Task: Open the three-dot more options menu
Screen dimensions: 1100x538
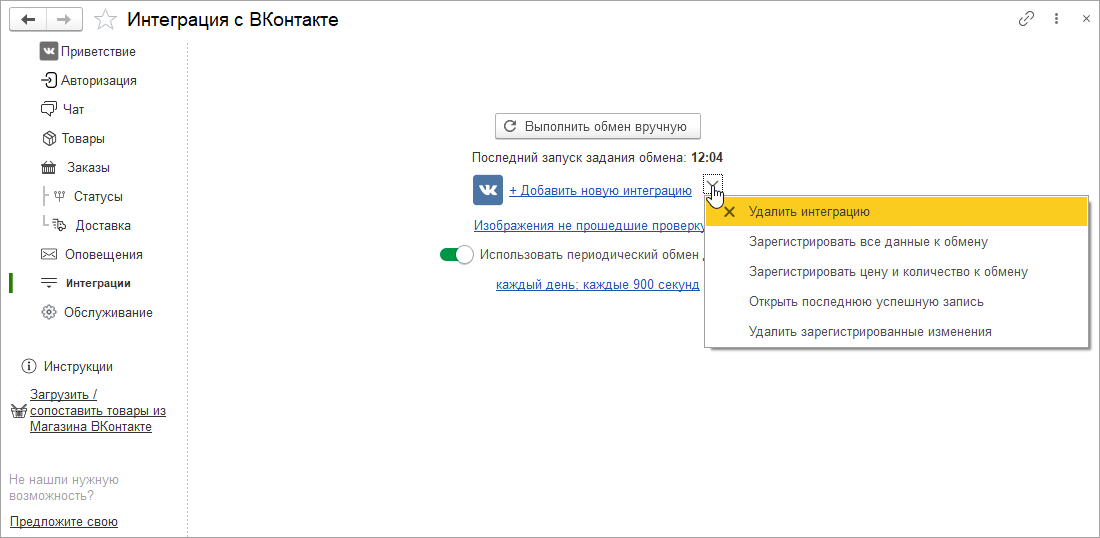Action: (1056, 19)
